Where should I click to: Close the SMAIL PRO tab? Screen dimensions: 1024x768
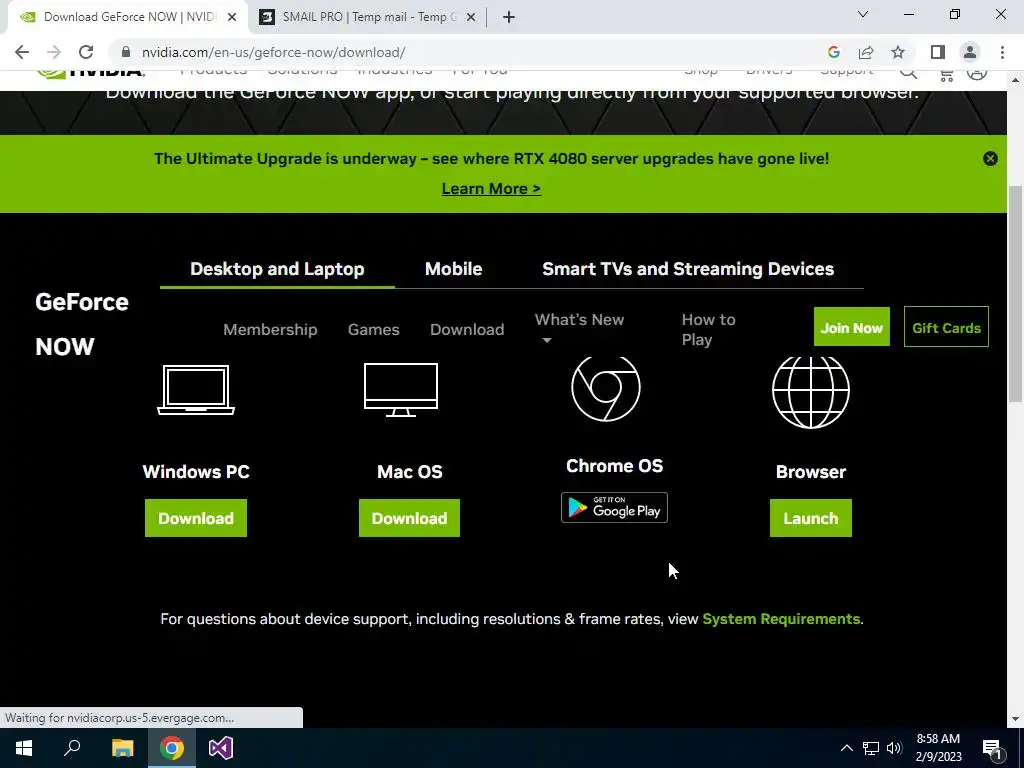(471, 17)
